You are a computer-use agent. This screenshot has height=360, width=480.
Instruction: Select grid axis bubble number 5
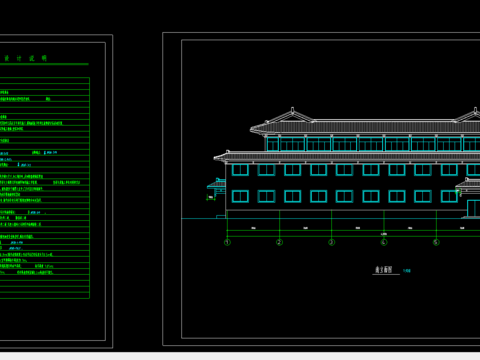(436, 242)
